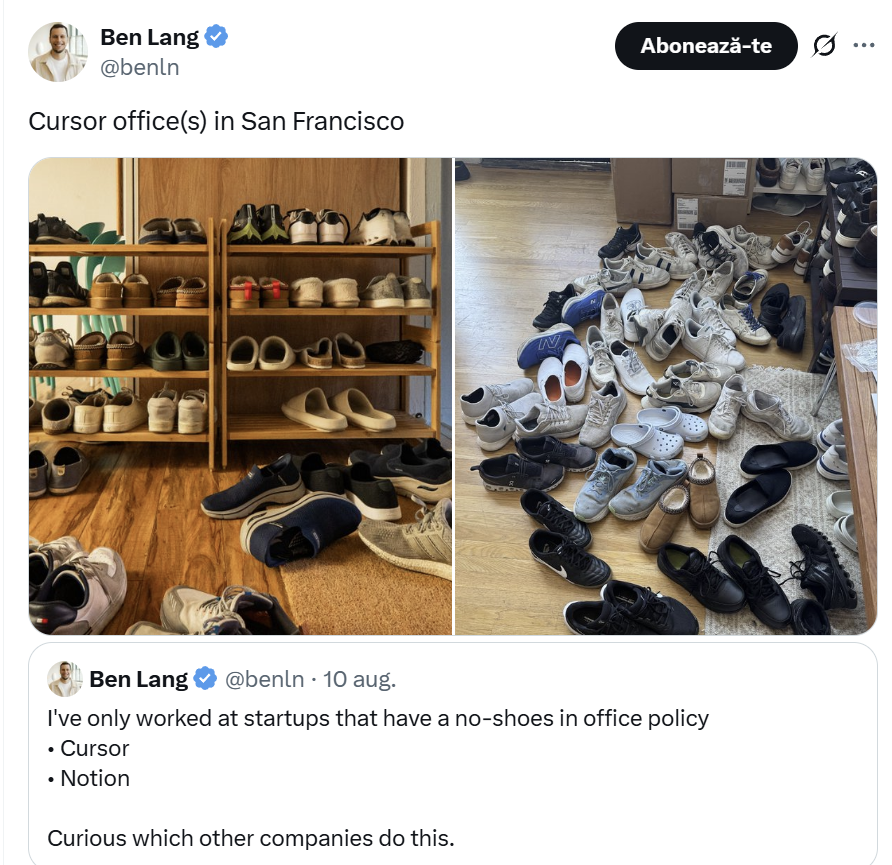Open the left photo of the shoe rack
Image resolution: width=892 pixels, height=865 pixels.
240,396
